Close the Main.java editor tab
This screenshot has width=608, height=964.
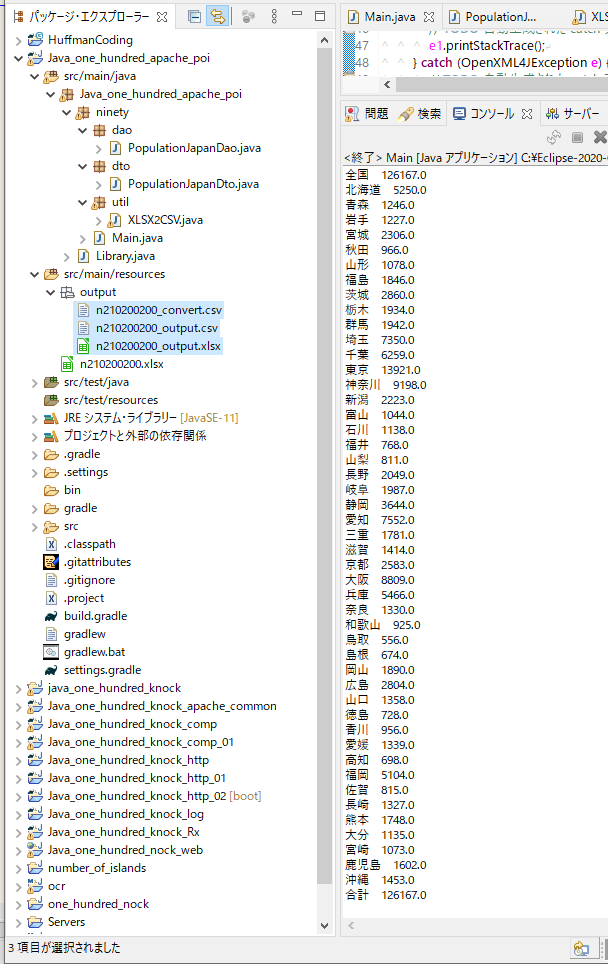pyautogui.click(x=428, y=17)
